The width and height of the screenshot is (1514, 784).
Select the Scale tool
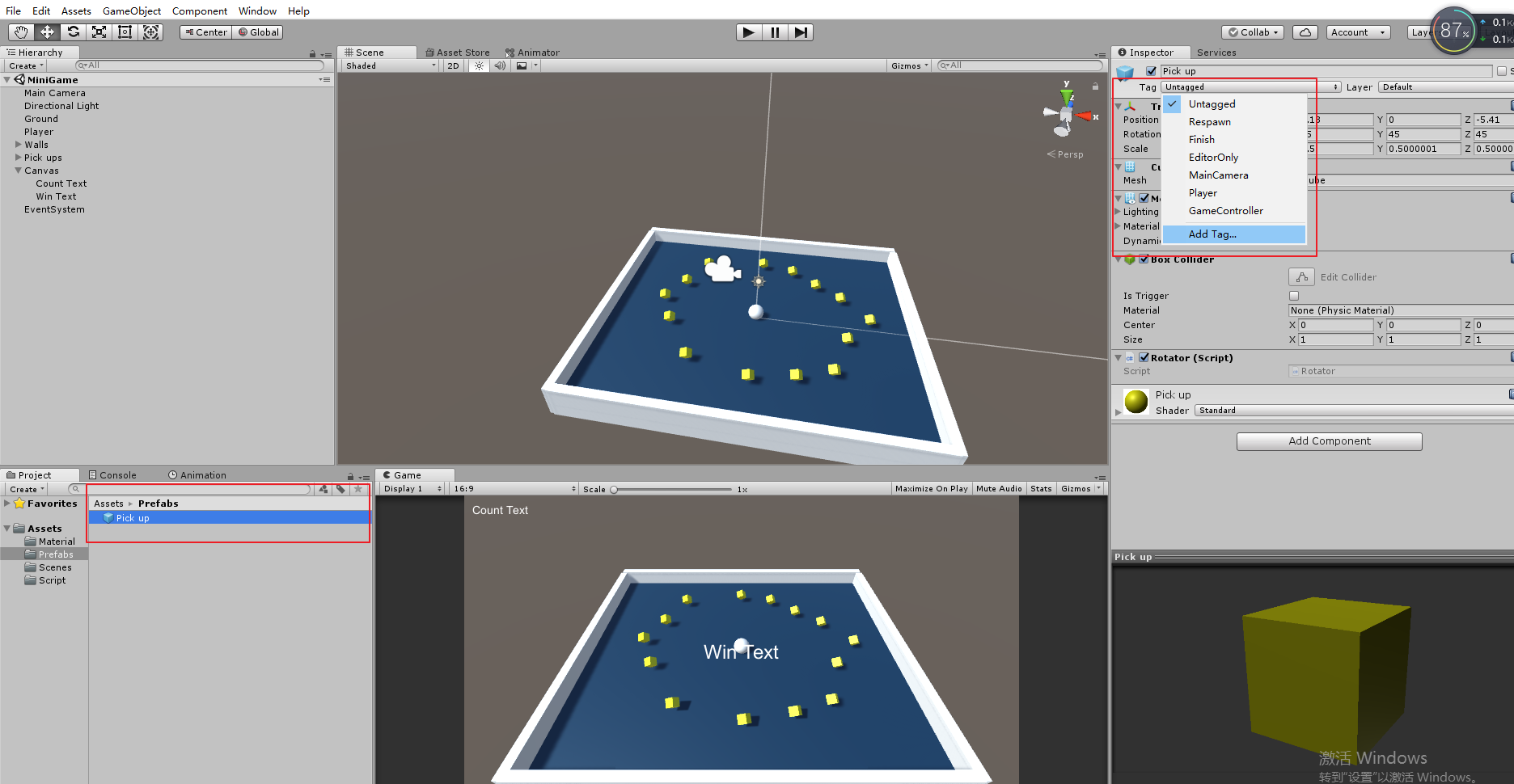99,32
